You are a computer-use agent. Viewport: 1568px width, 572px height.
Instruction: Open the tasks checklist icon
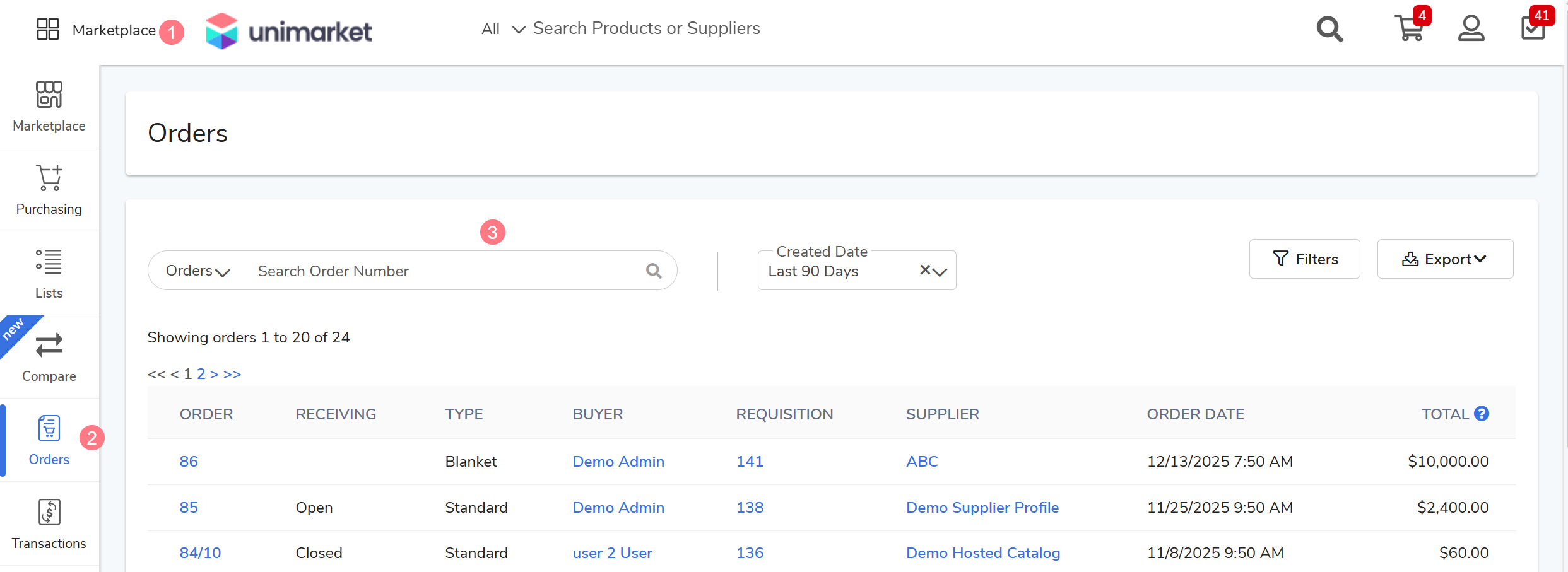[x=1533, y=28]
